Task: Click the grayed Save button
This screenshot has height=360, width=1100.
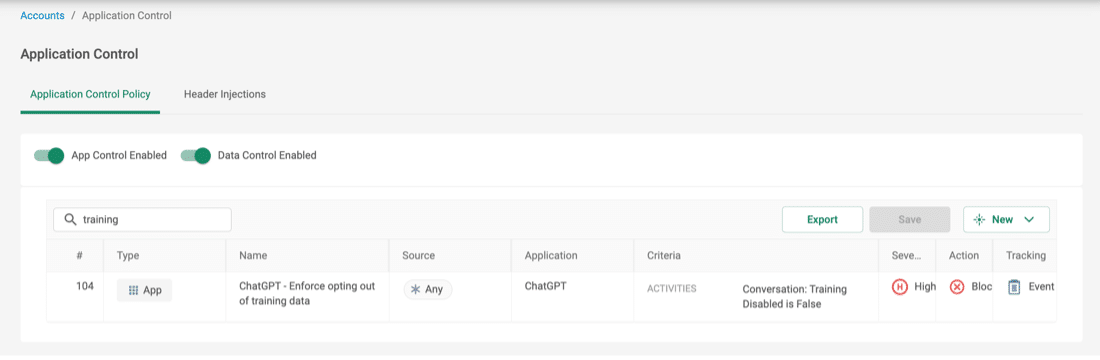Action: pyautogui.click(x=910, y=220)
